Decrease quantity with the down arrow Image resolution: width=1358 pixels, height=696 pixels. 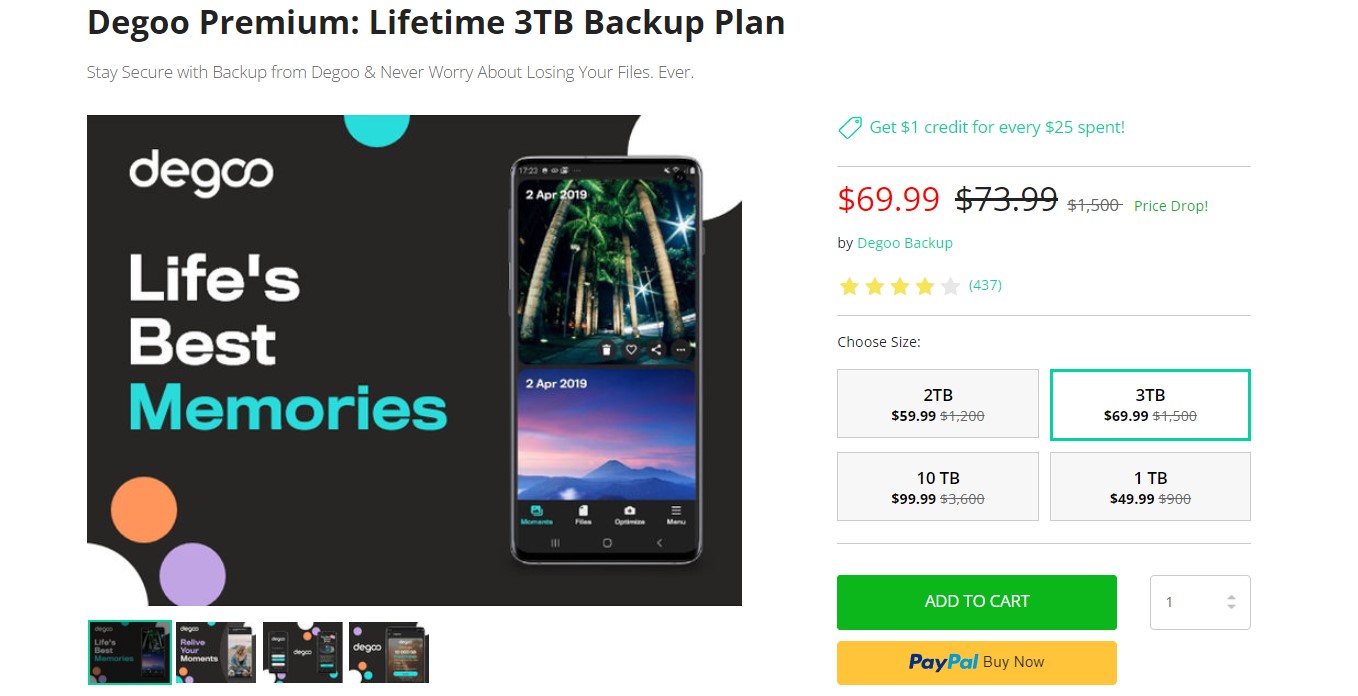point(1231,608)
